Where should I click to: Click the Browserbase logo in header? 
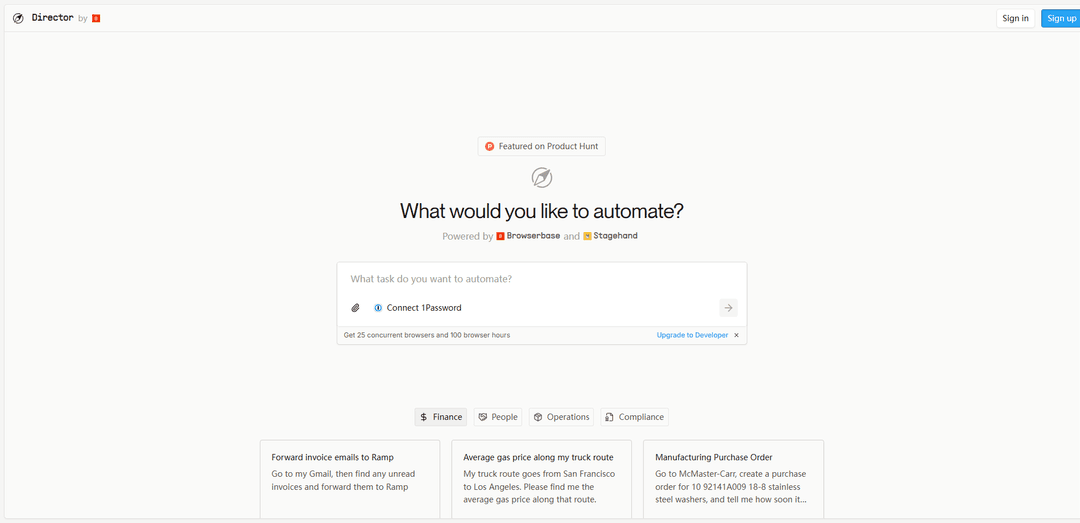coord(96,18)
